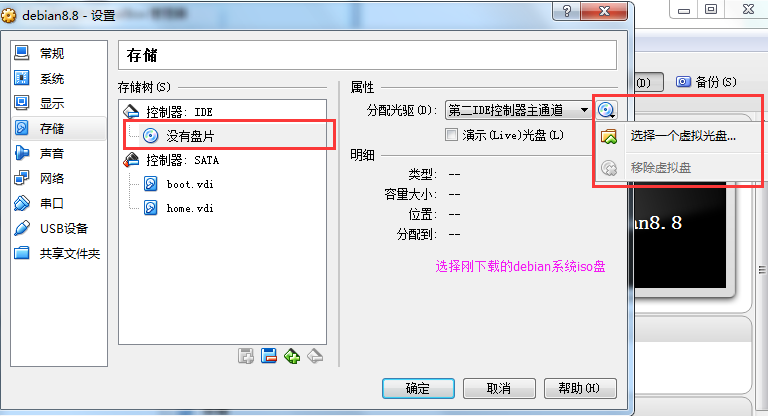Screen dimensions: 768x416
Task: Open the 分配光驱 IDE channel dropdown
Action: (x=519, y=110)
